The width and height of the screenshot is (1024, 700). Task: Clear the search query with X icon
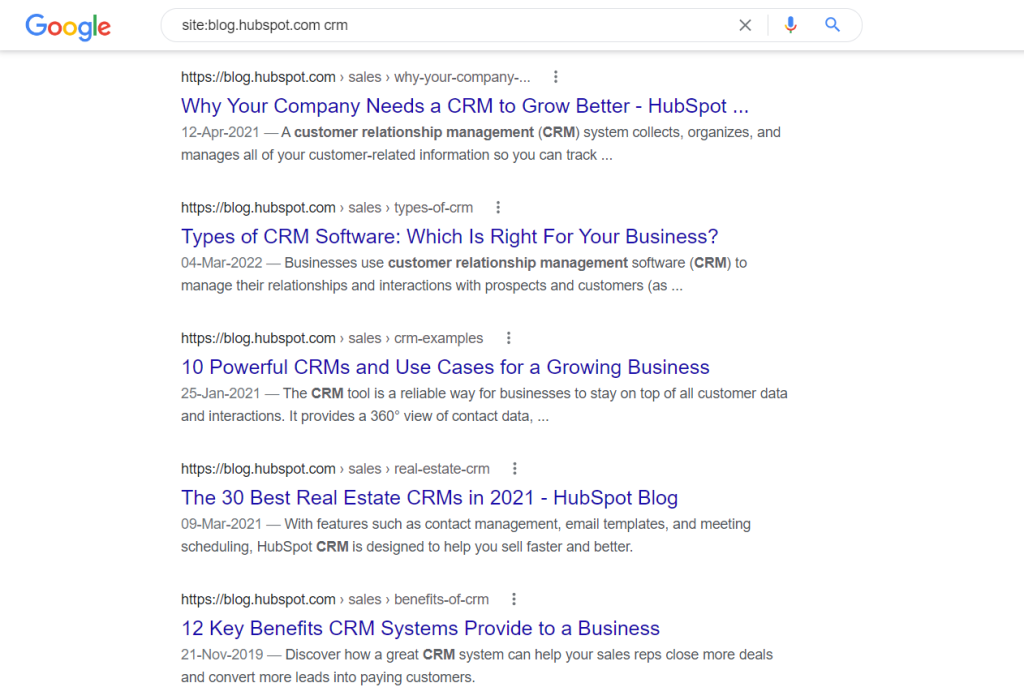745,25
